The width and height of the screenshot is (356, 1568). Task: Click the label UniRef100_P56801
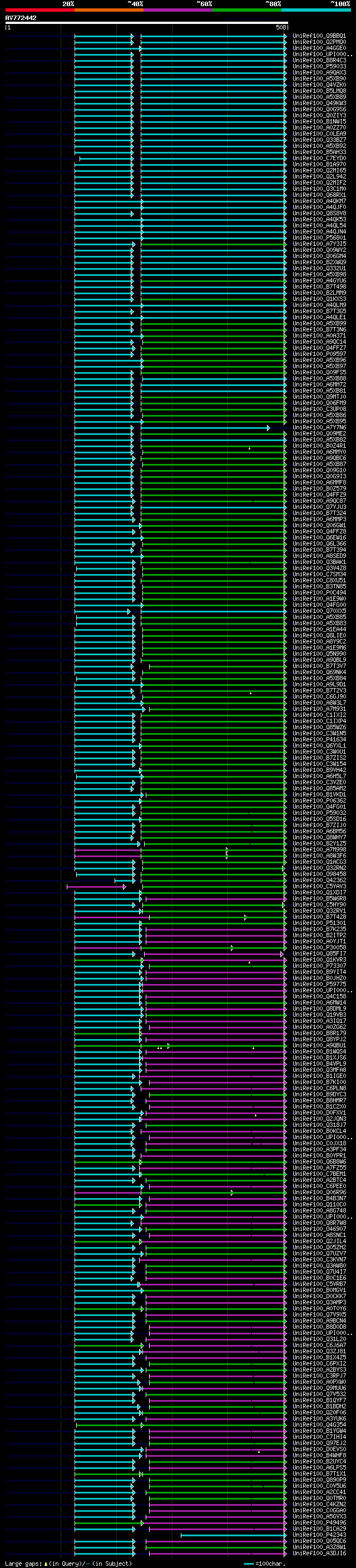(x=319, y=238)
